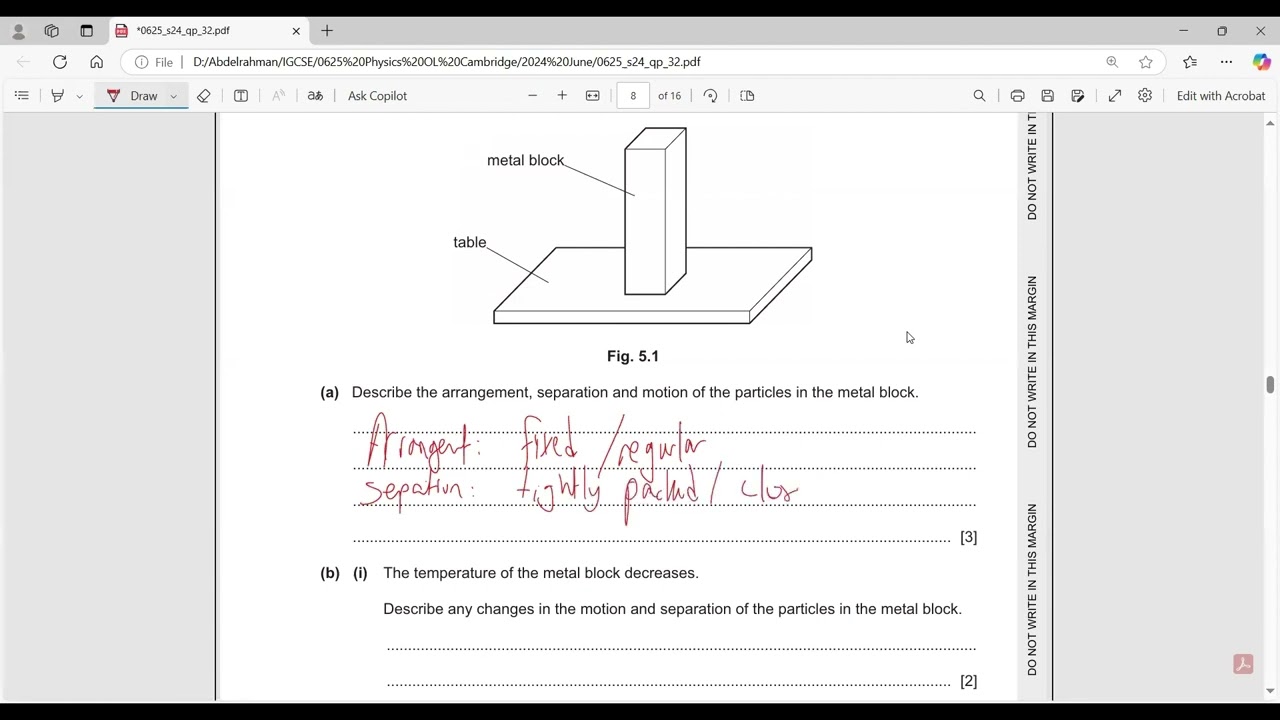Close the 0625_s24_qp_32.pdf tab
Viewport: 1280px width, 720px height.
(296, 31)
